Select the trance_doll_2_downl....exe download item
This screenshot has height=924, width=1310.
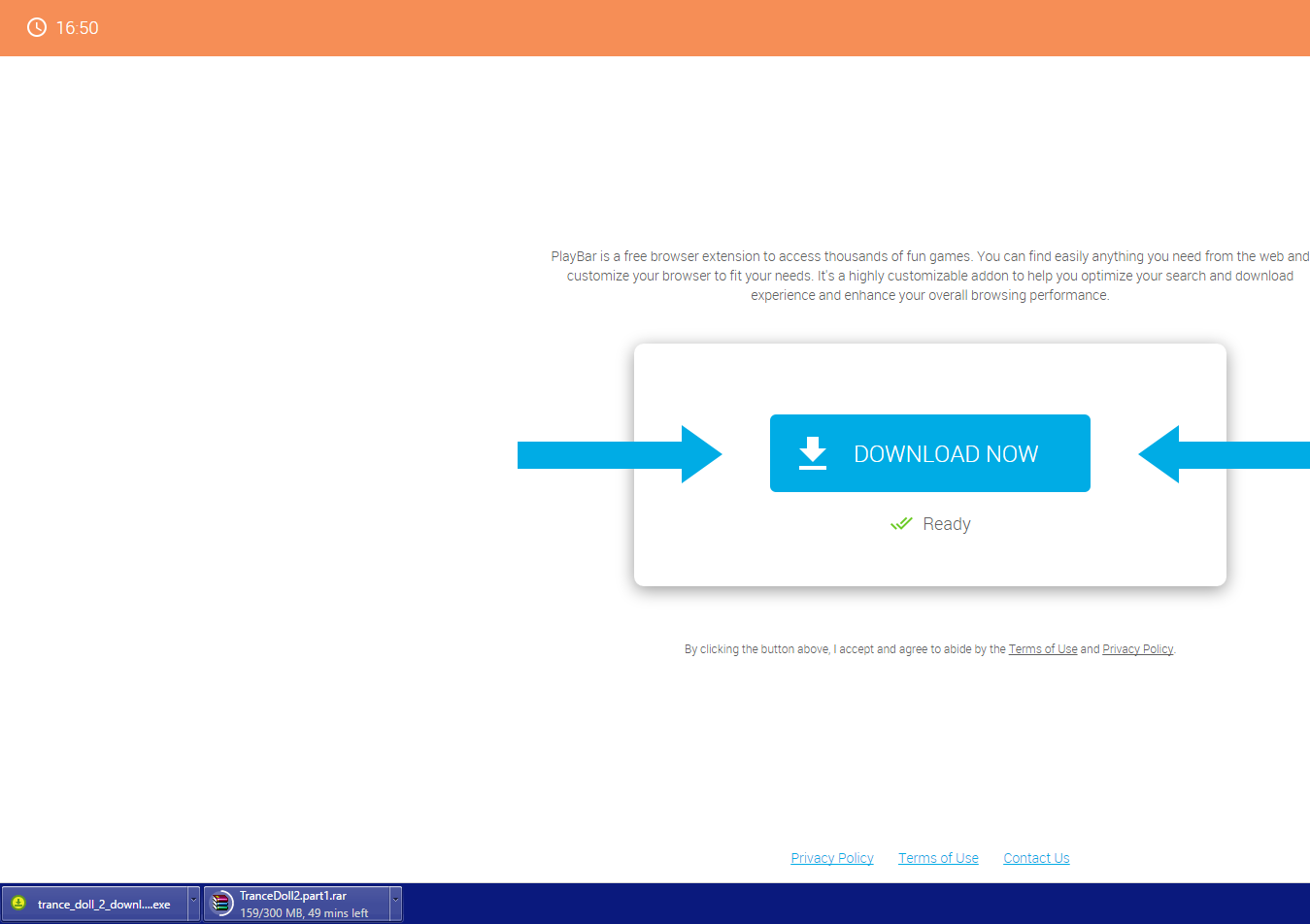tap(104, 904)
